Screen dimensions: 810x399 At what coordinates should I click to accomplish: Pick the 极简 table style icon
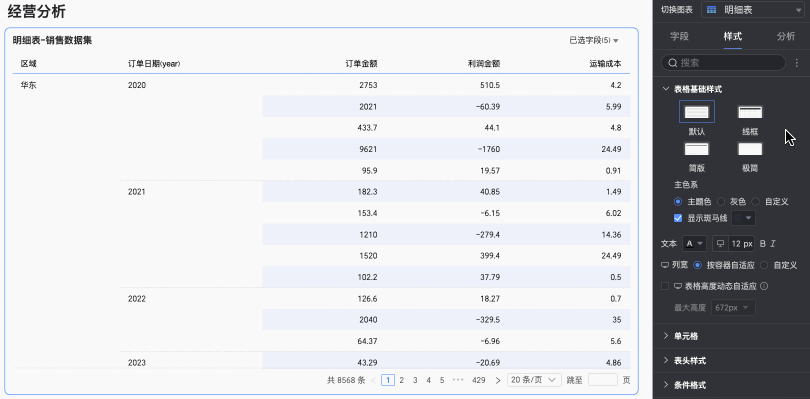750,149
